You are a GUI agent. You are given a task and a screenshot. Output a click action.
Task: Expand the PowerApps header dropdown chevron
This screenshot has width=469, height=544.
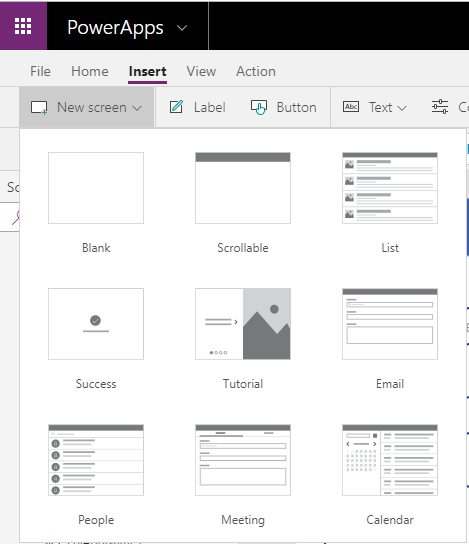point(182,27)
